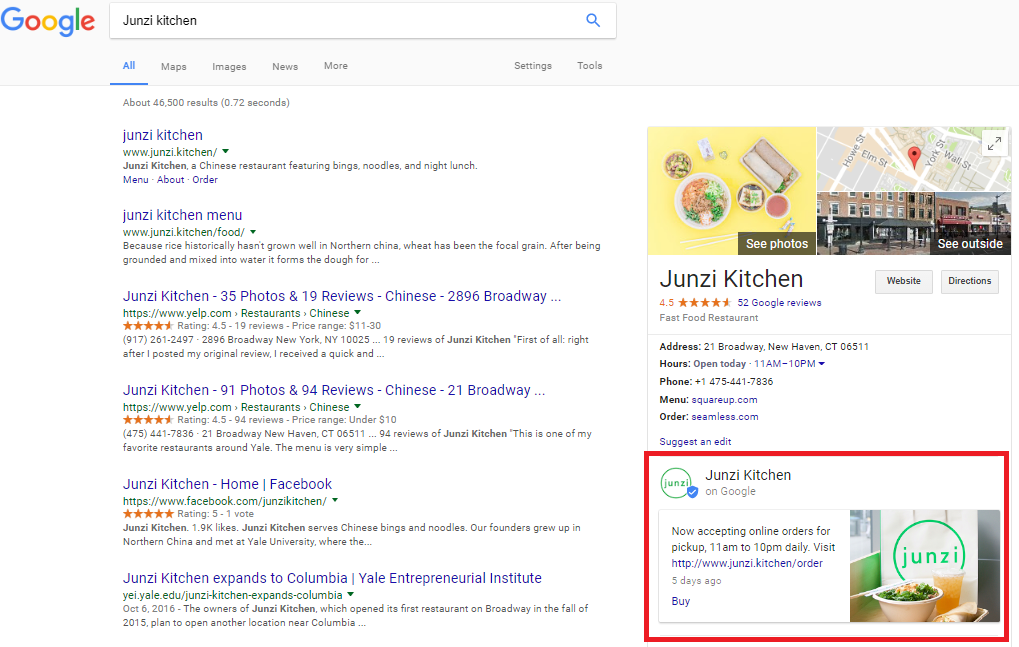
Task: Expand the map with the fullscreen arrows icon
Action: tap(994, 143)
